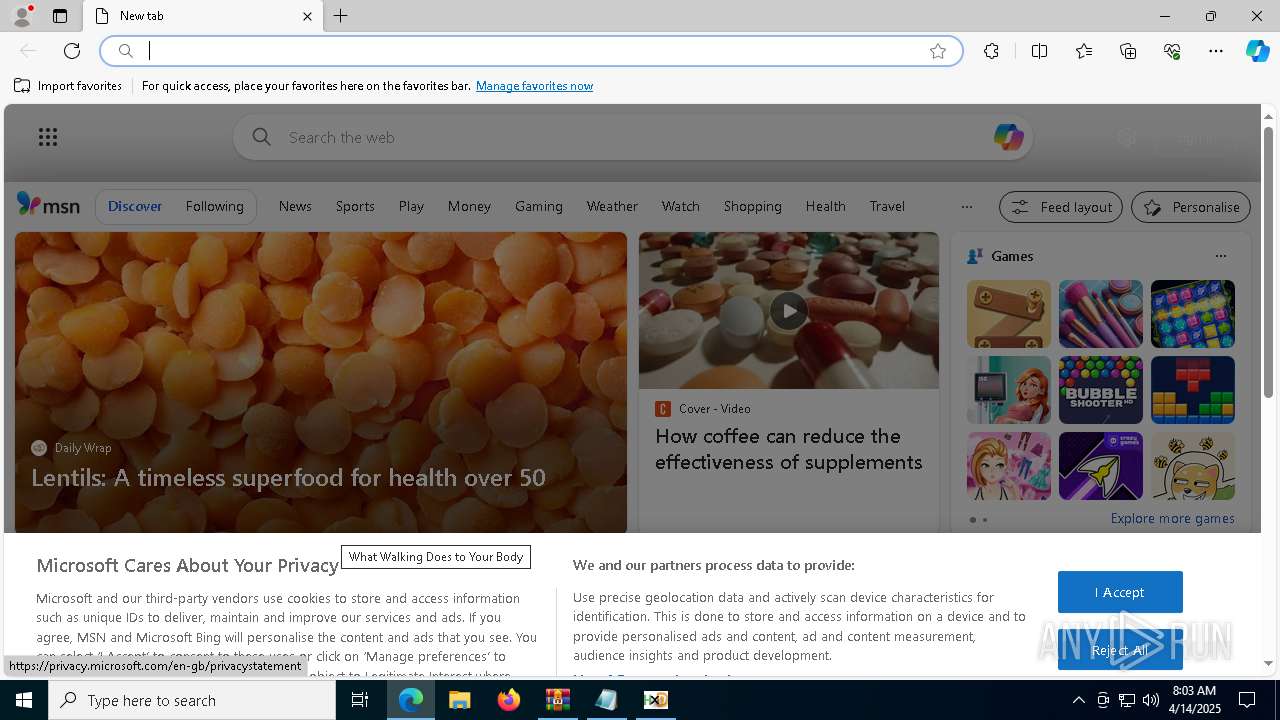The height and width of the screenshot is (720, 1280).
Task: Open the lentils superfood article
Action: click(288, 478)
